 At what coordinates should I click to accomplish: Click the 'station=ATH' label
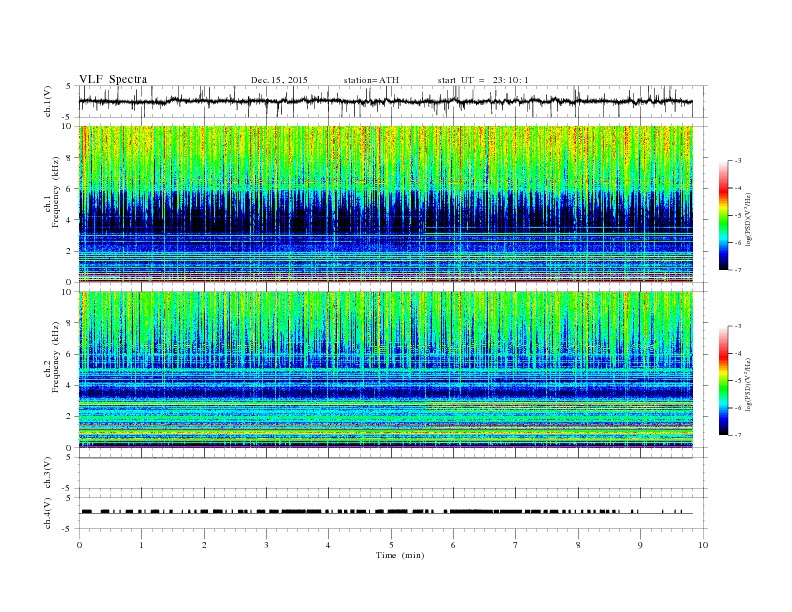point(371,80)
